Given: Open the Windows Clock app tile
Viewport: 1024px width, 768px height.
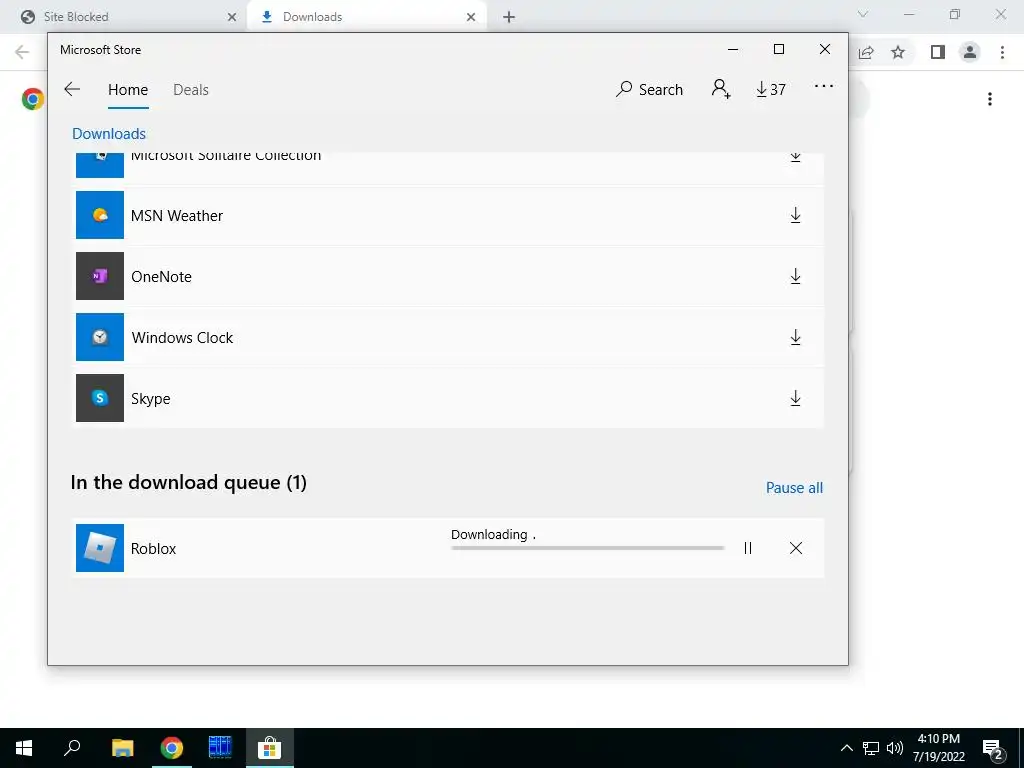Looking at the screenshot, I should (x=100, y=337).
